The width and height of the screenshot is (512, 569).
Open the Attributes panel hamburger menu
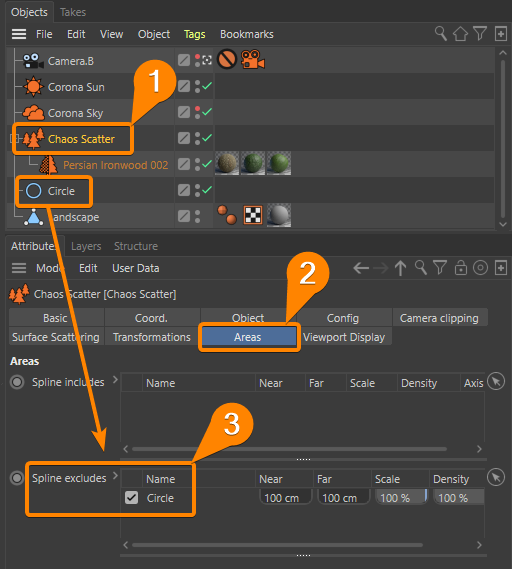[19, 268]
